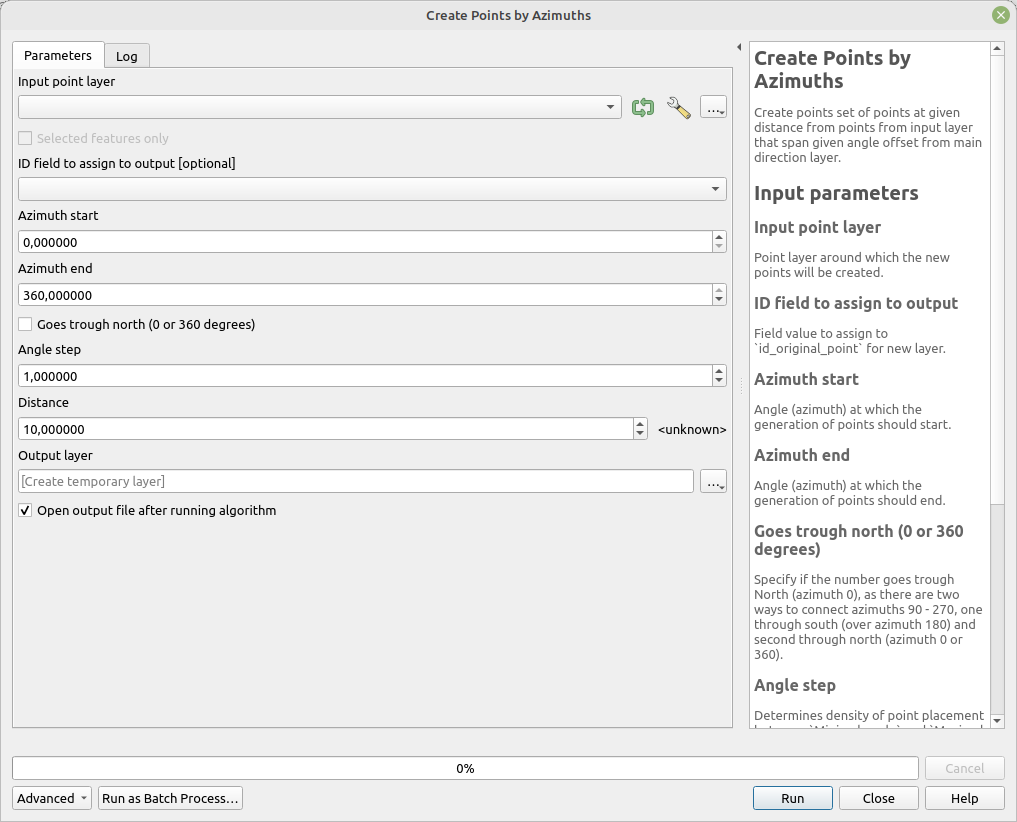Enable 'Goes trough north (0 or 360 degrees)'
This screenshot has height=822, width=1017.
point(24,324)
